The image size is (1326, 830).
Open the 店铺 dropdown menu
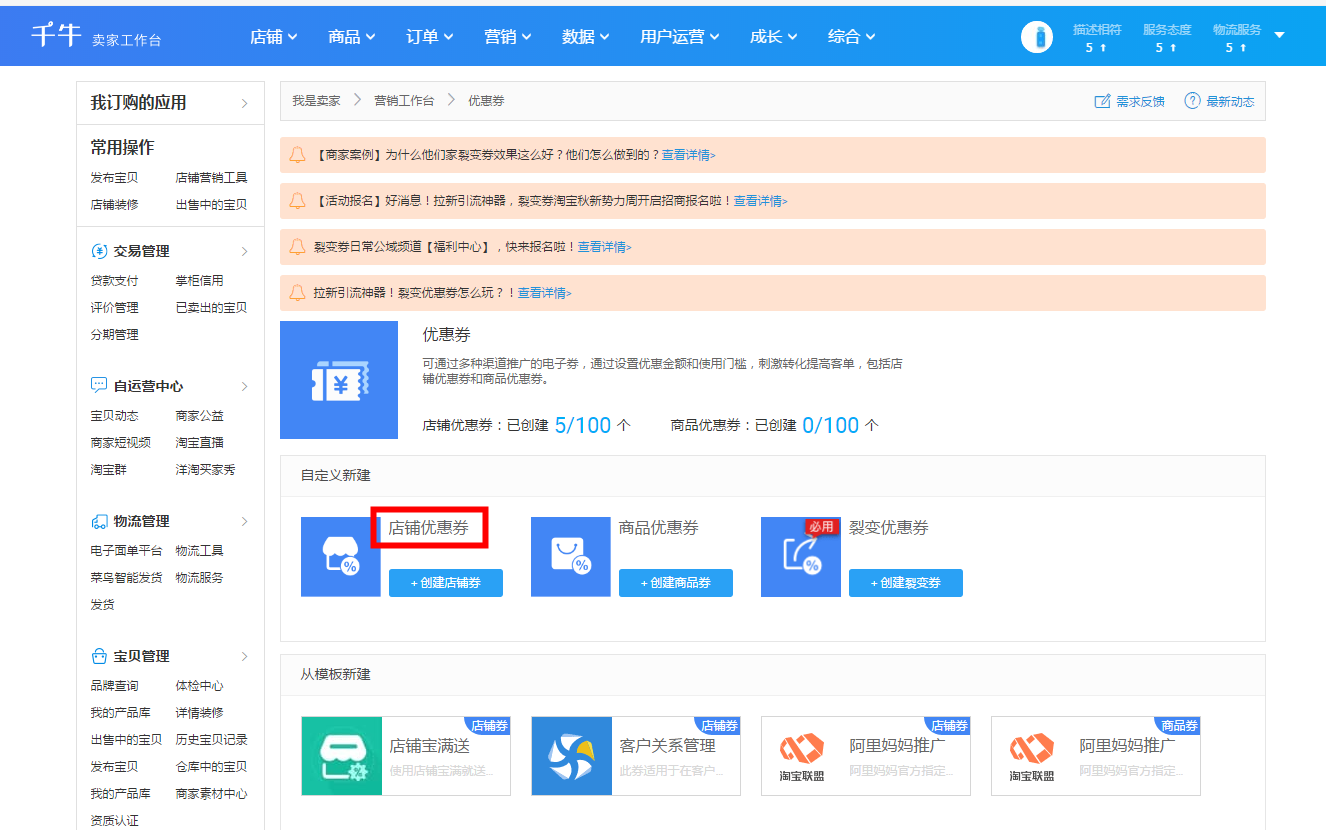(x=274, y=36)
